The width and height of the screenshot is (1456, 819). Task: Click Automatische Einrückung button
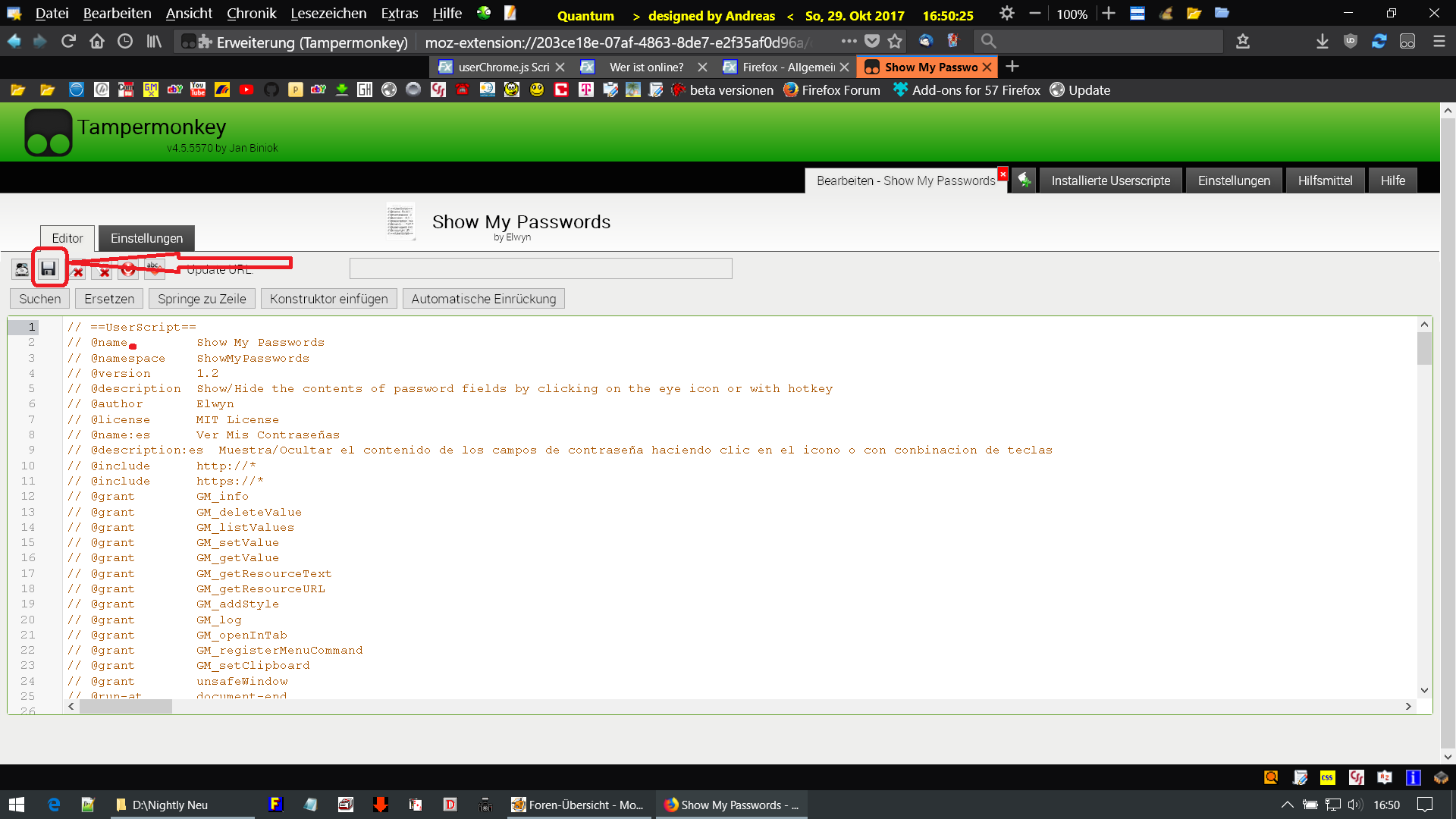point(483,299)
